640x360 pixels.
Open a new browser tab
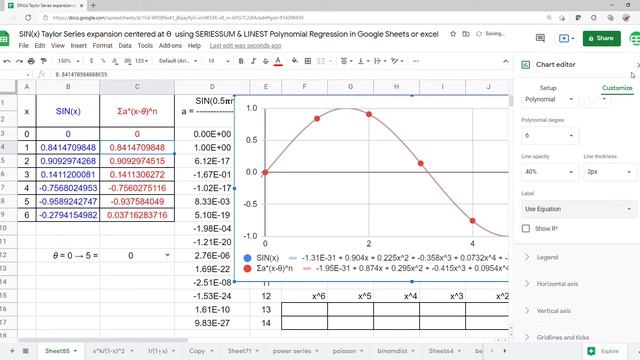click(93, 5)
